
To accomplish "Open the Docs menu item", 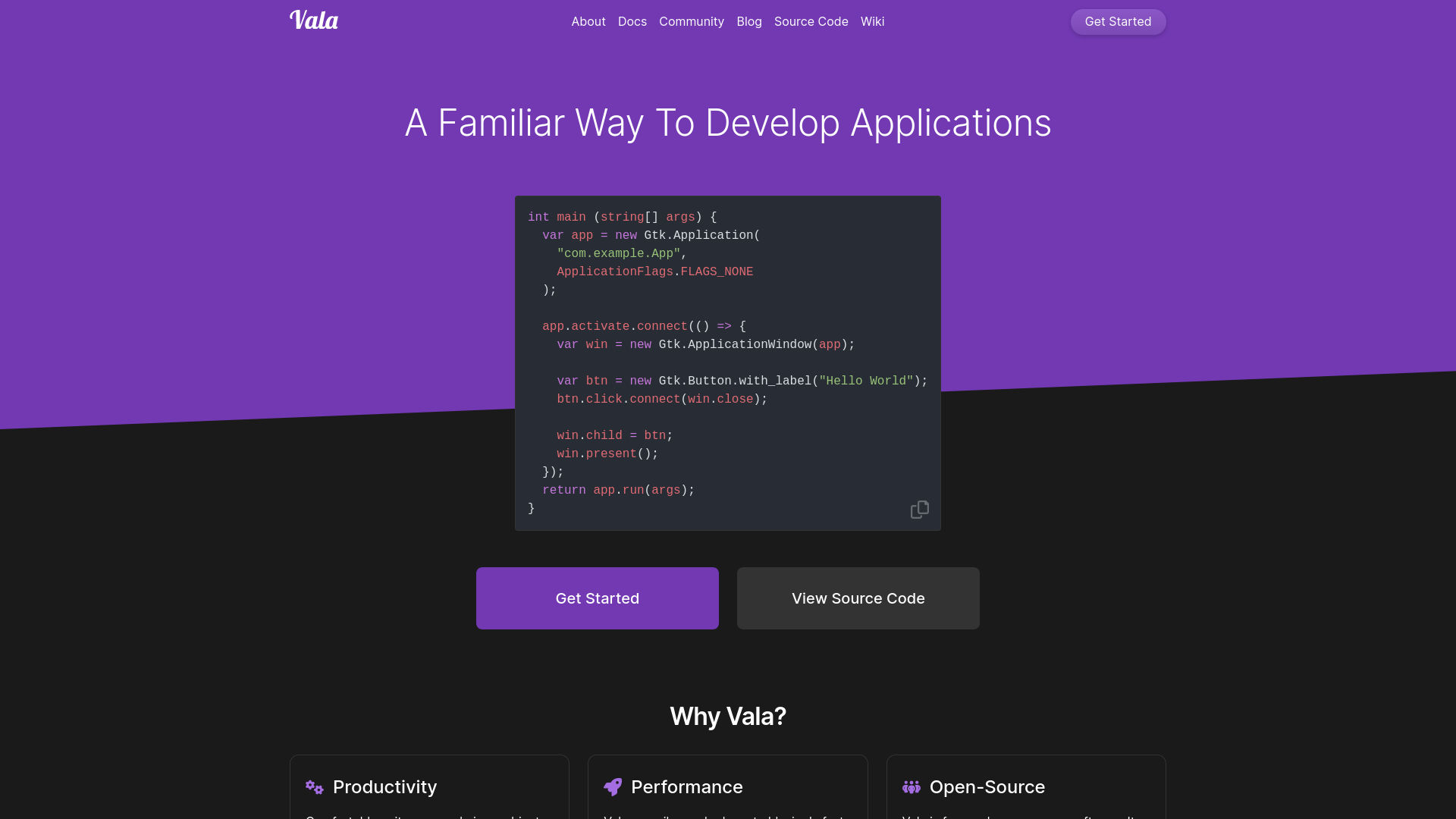I will tap(632, 22).
